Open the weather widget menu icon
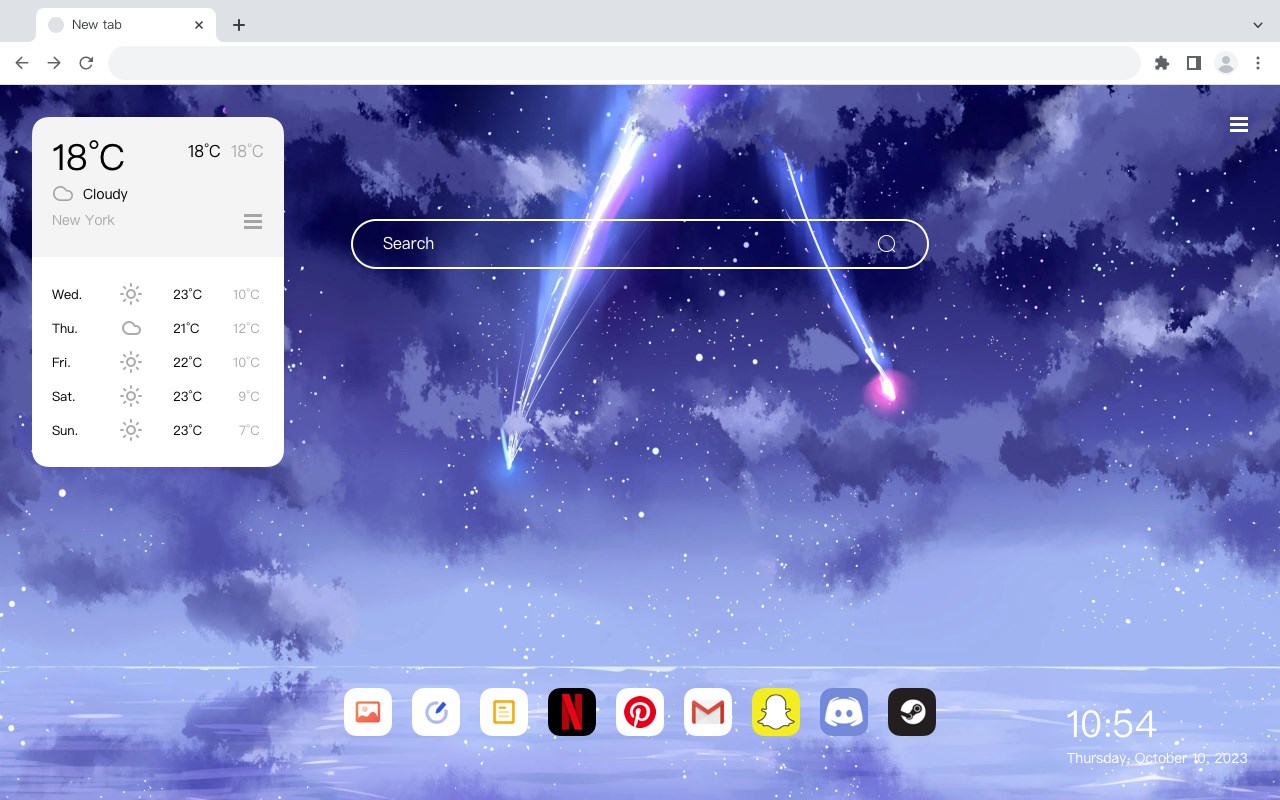 point(253,221)
